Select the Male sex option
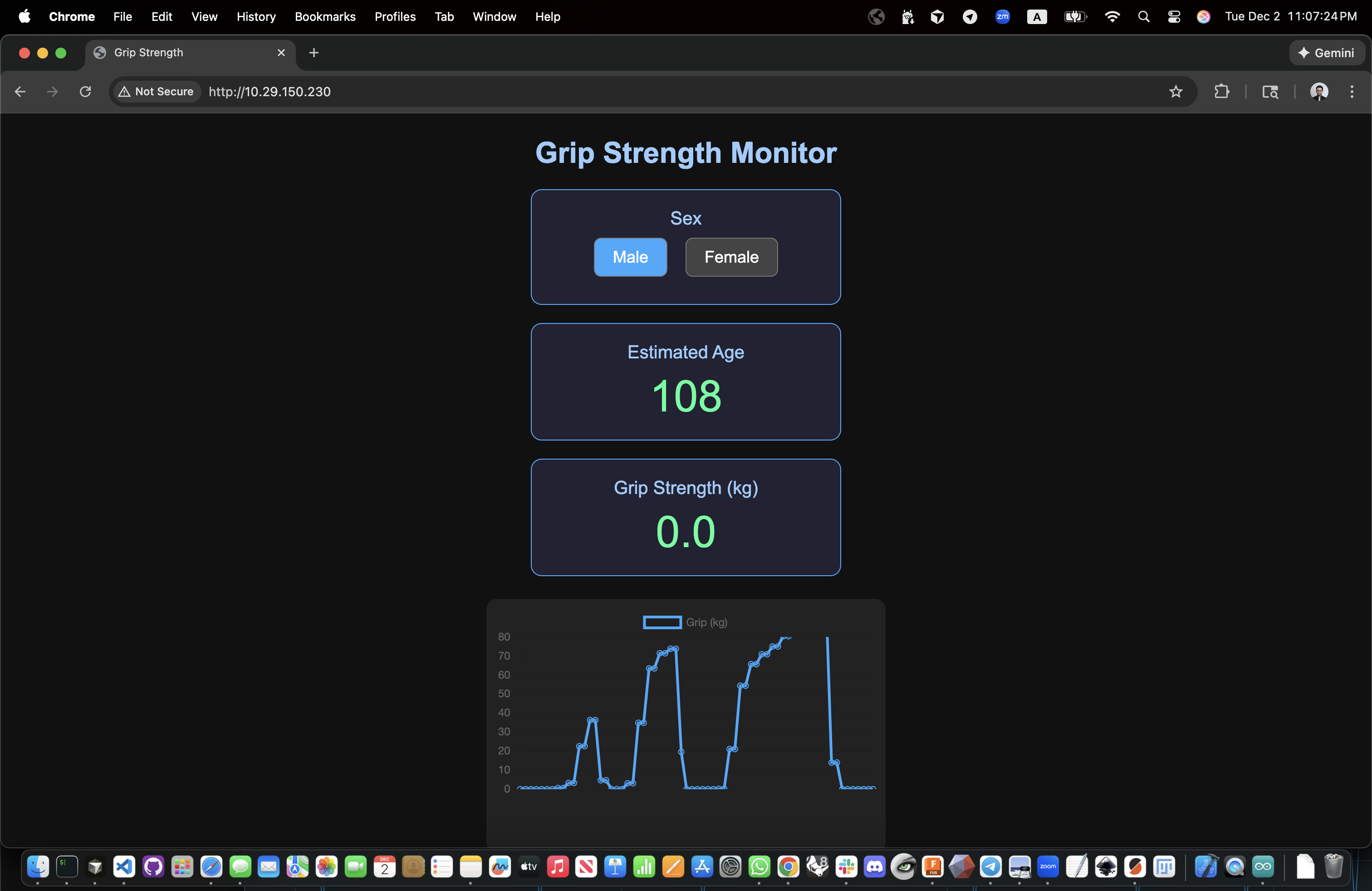Image resolution: width=1372 pixels, height=891 pixels. tap(629, 257)
